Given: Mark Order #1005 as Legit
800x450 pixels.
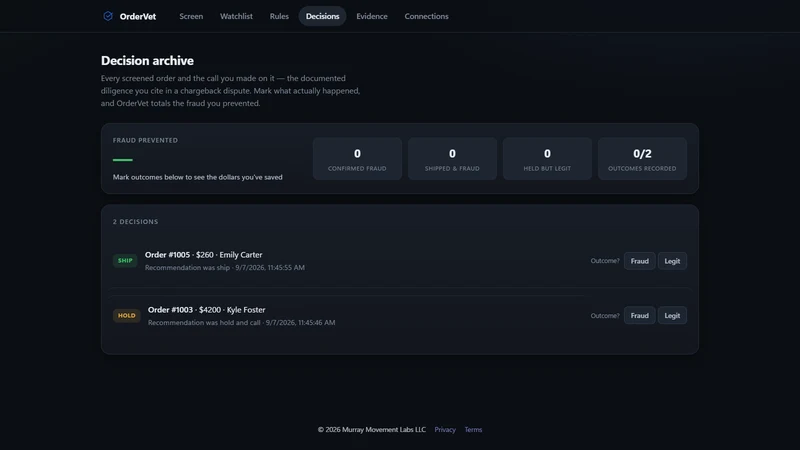Looking at the screenshot, I should point(672,261).
